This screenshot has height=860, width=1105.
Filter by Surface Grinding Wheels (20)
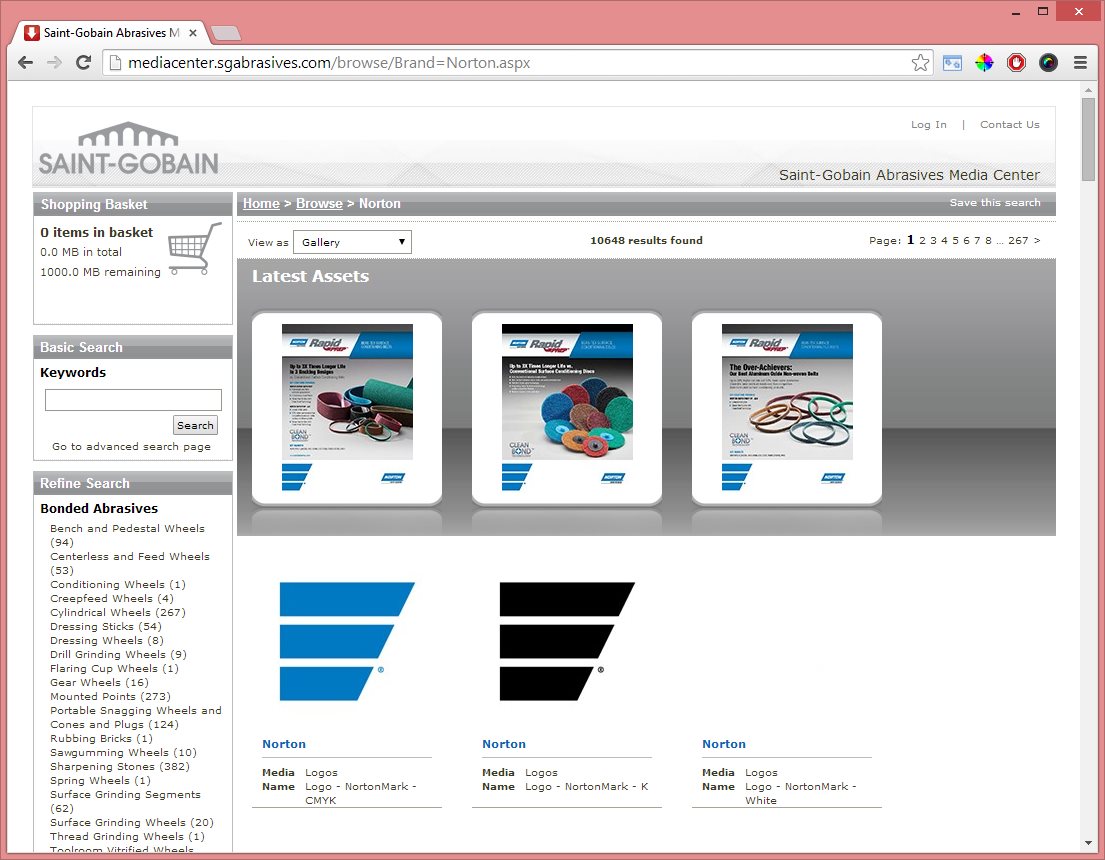click(132, 823)
